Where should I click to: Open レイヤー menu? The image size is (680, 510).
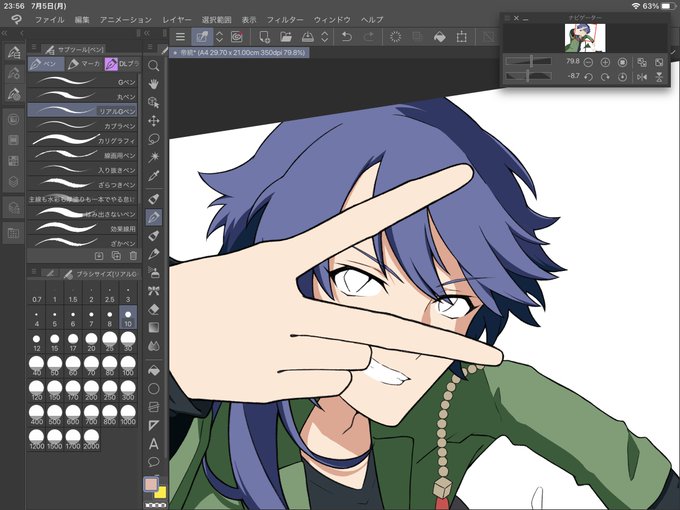click(177, 20)
